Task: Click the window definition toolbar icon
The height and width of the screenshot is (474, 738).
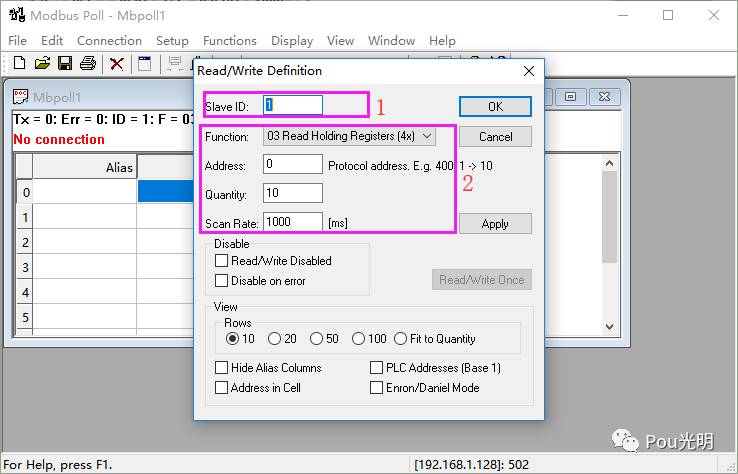Action: coord(145,64)
